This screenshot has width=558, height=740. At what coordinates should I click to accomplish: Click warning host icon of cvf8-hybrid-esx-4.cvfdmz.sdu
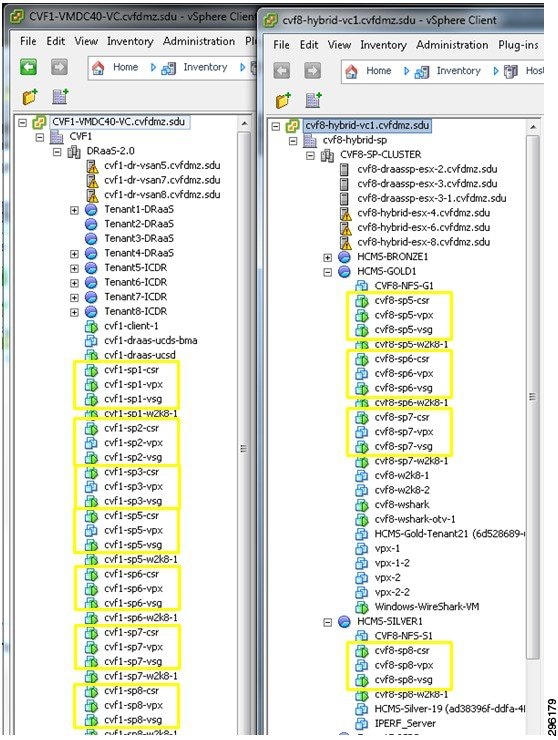tap(346, 213)
